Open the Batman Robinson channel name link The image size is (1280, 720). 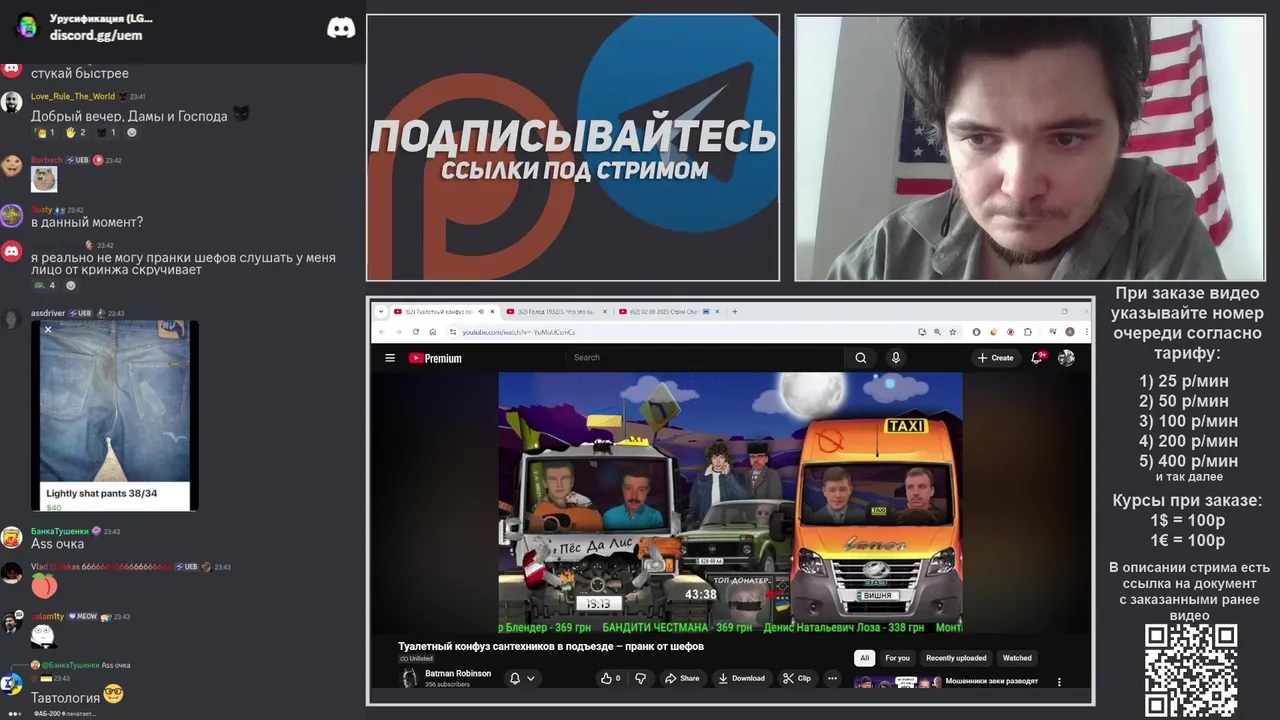[458, 674]
